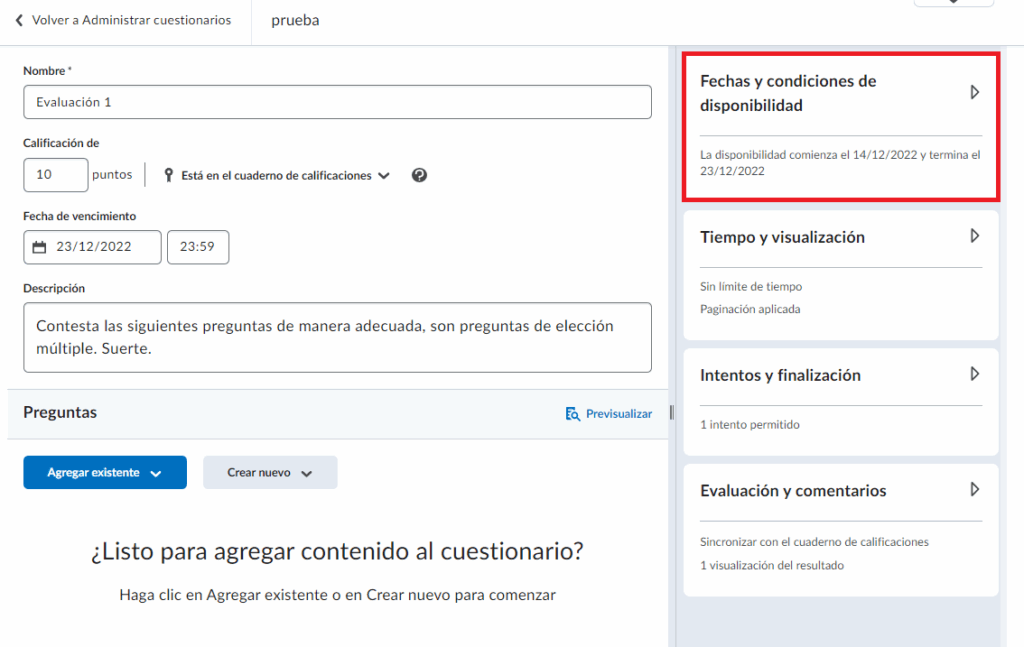Click the back chevron to Administrar cuestionarios
The image size is (1024, 647).
point(19,20)
